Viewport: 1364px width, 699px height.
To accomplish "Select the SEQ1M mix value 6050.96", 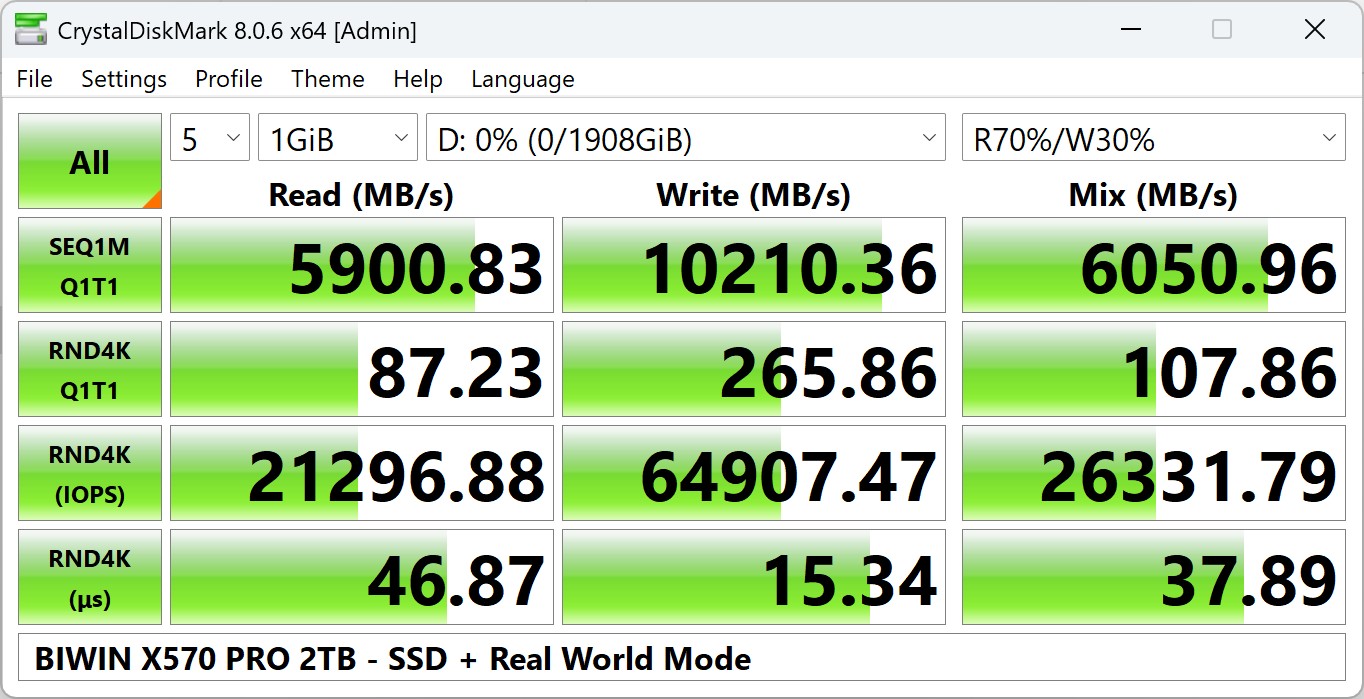I will (1154, 266).
